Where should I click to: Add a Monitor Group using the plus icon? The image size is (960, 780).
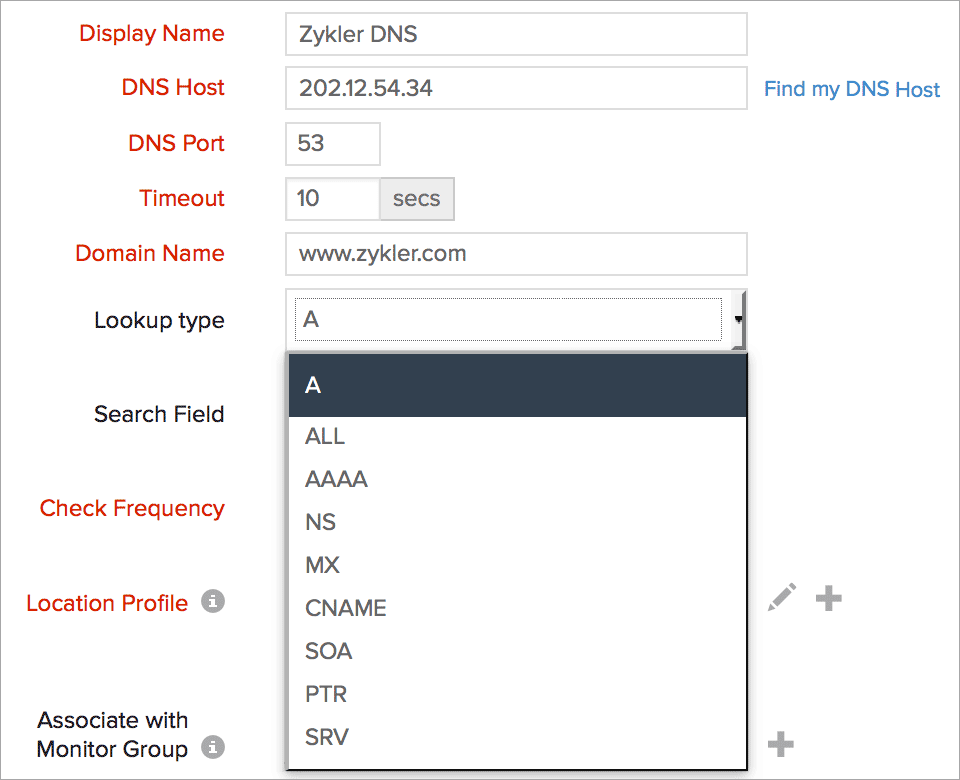(x=780, y=744)
